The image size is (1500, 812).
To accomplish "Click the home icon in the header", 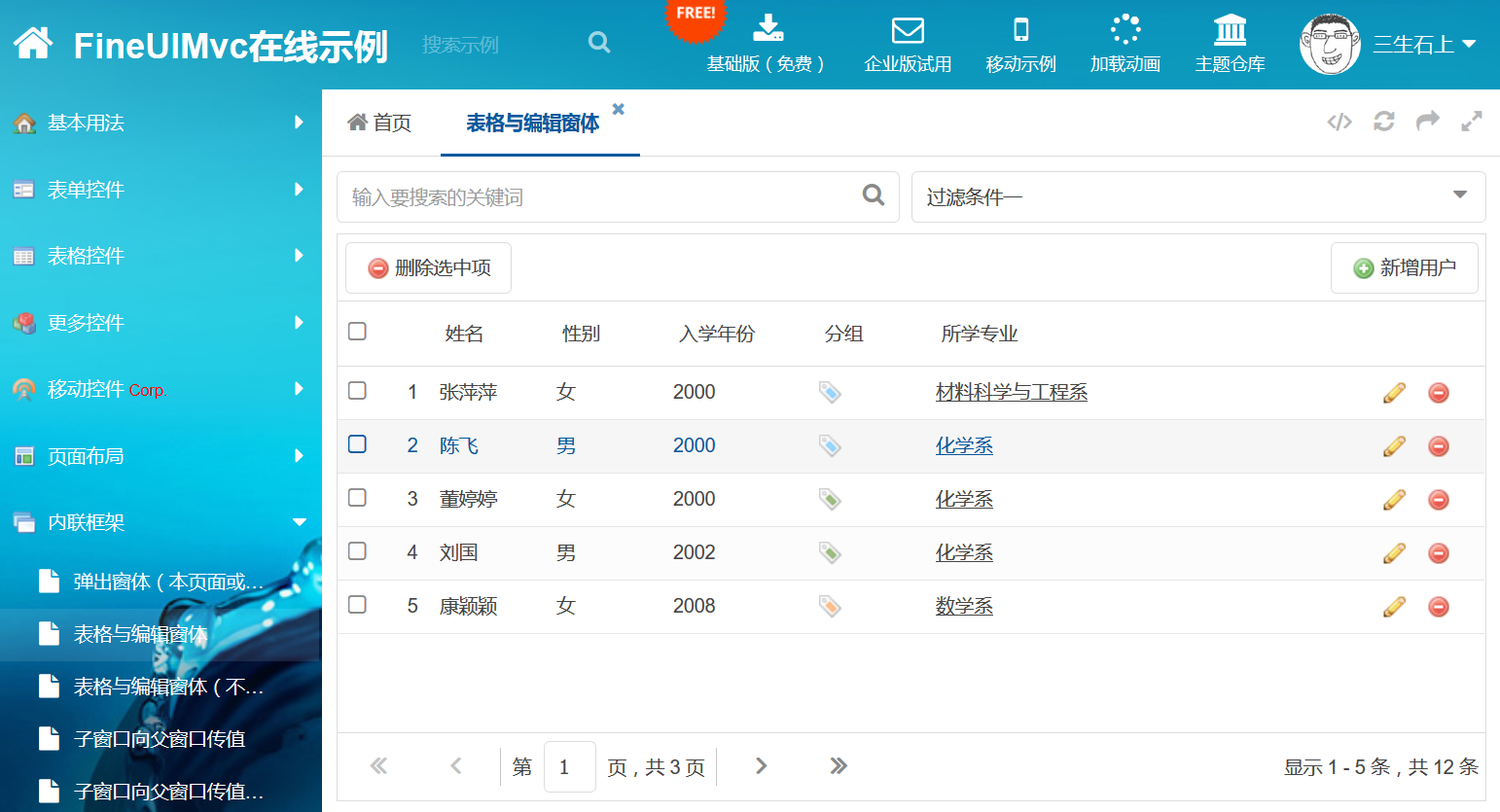I will click(33, 43).
